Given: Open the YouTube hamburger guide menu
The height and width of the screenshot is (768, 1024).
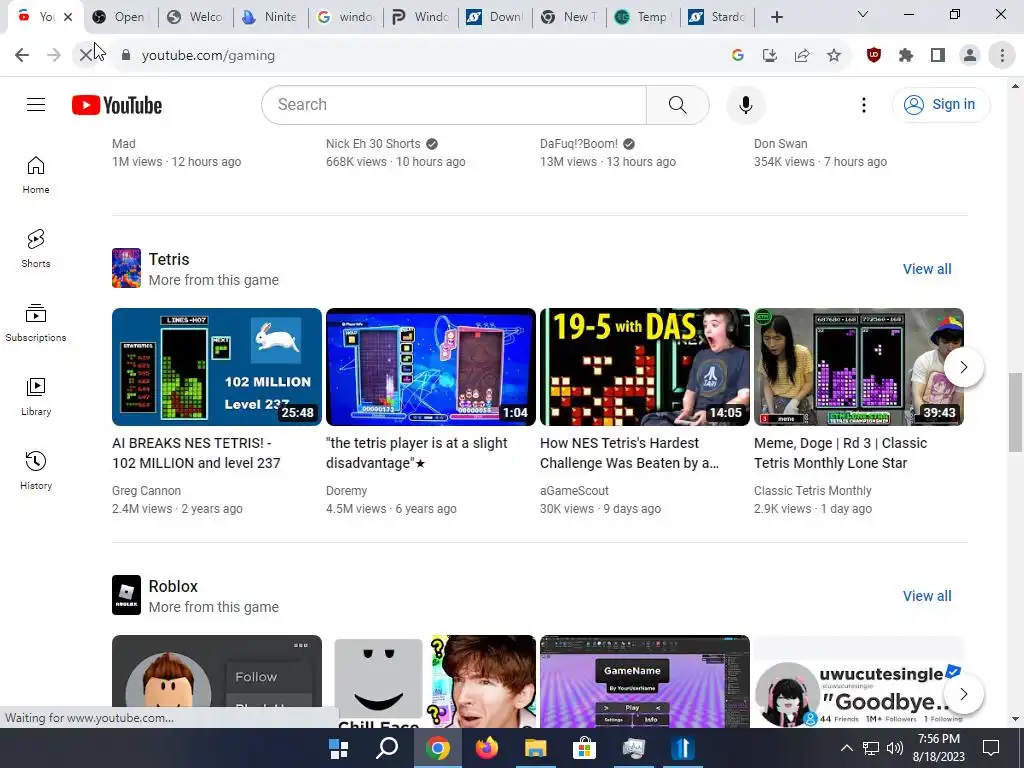Looking at the screenshot, I should coord(36,104).
